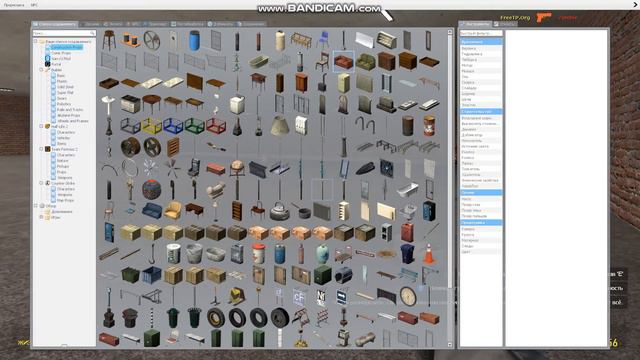
Task: Select Rails and Tracks under Builder
Action: (70, 110)
